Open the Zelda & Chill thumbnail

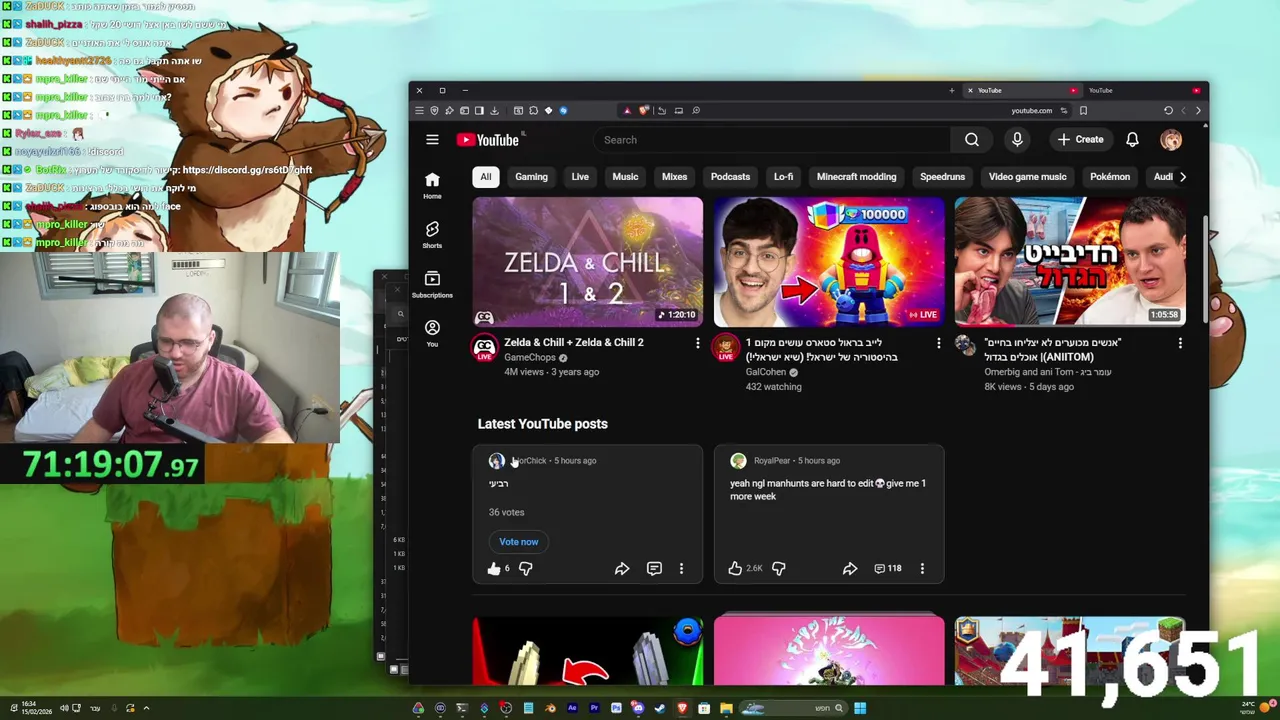[588, 262]
